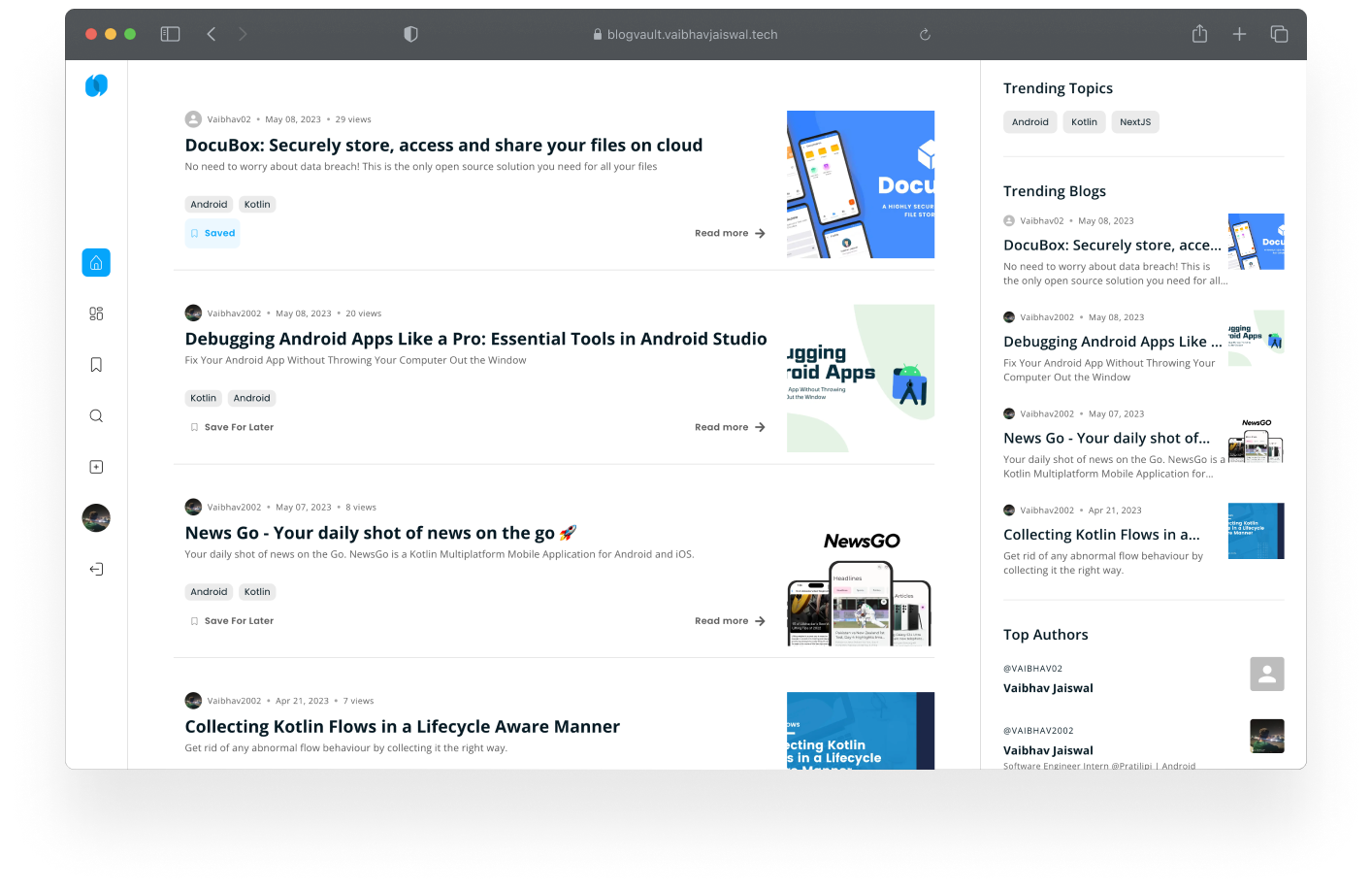Screen dimensions: 1372x891
Task: Click the logout icon in left sidebar
Action: pos(96,569)
